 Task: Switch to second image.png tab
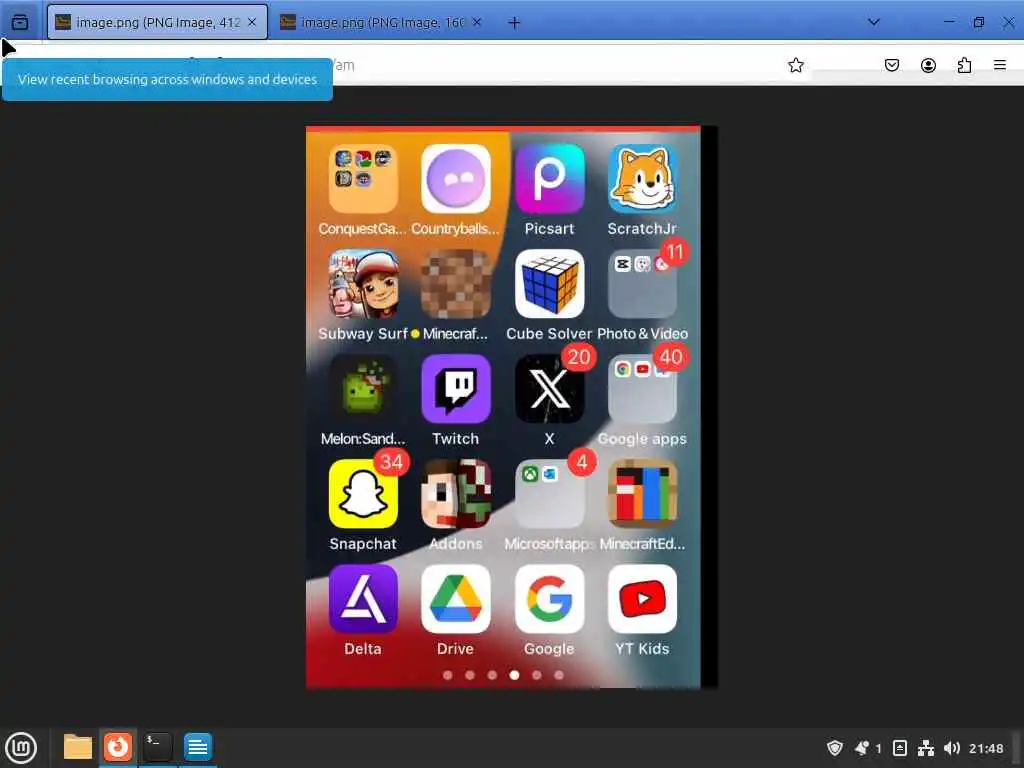click(382, 22)
